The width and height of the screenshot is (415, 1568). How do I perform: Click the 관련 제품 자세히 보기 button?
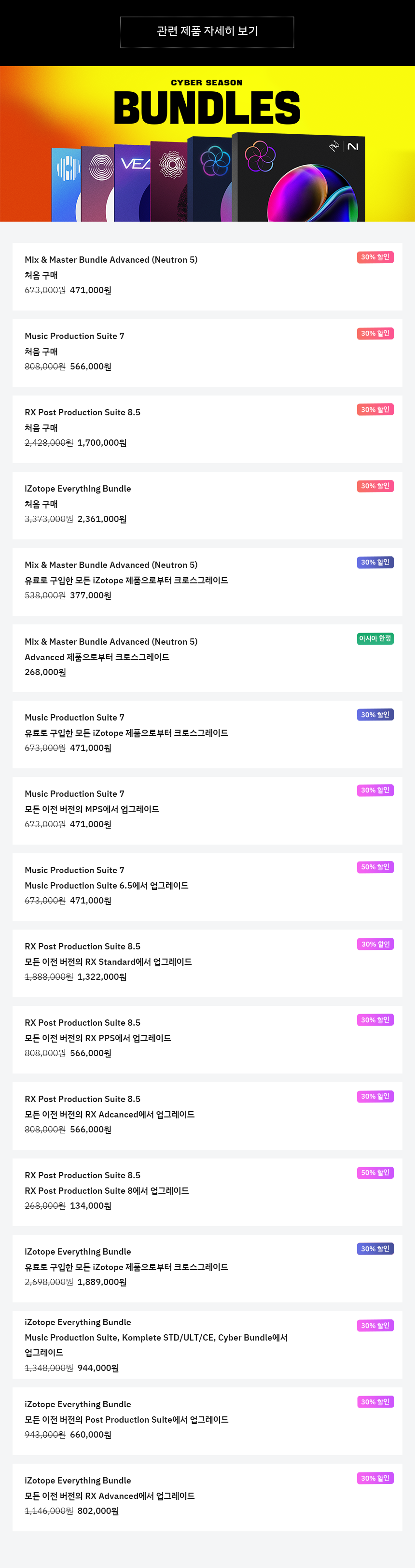point(207,32)
